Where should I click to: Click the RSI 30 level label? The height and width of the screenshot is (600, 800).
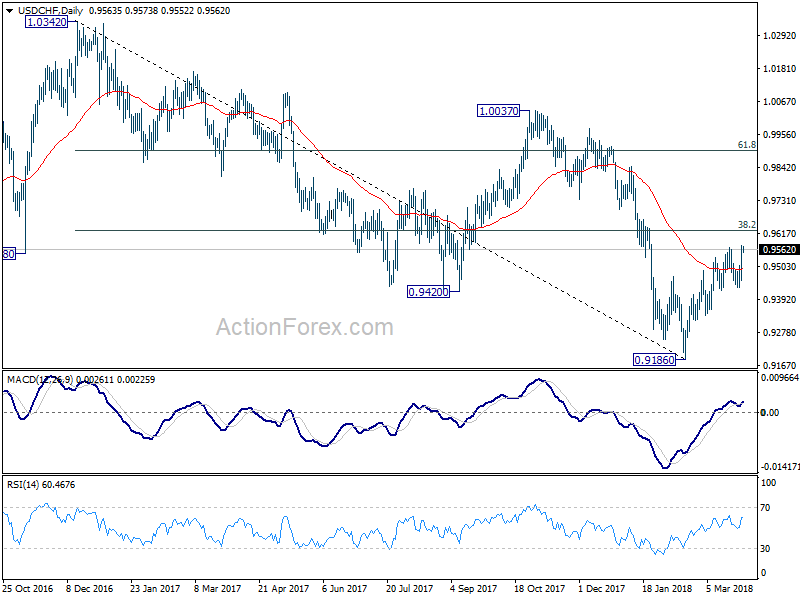coord(765,548)
